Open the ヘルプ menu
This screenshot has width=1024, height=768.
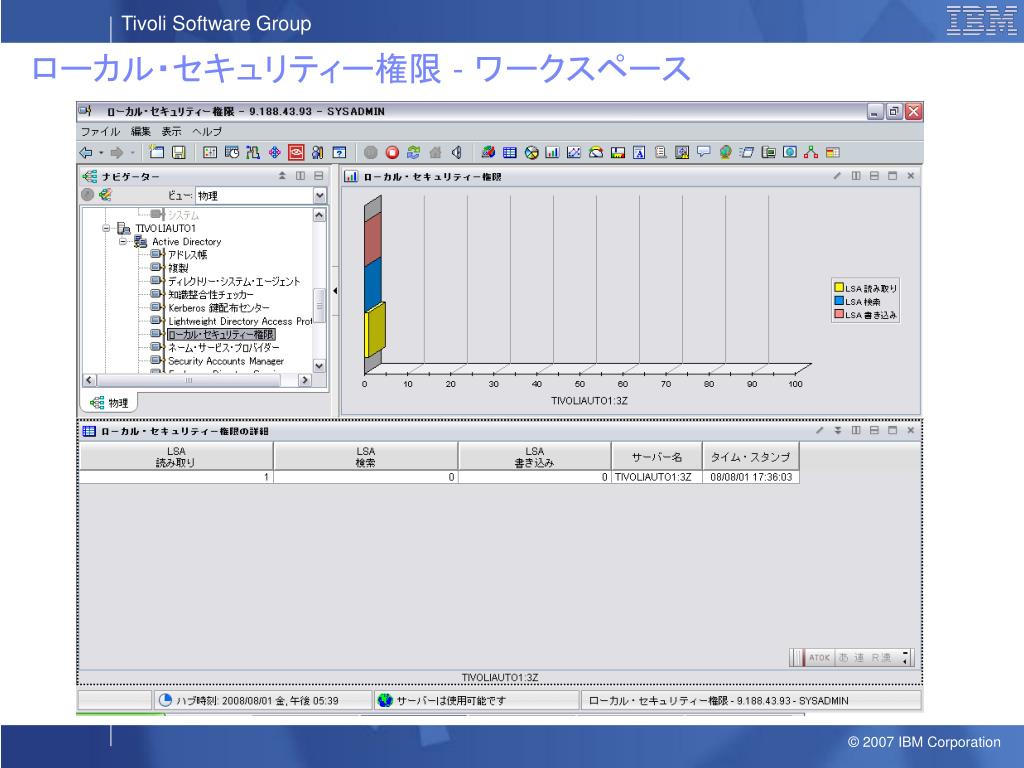tap(207, 131)
